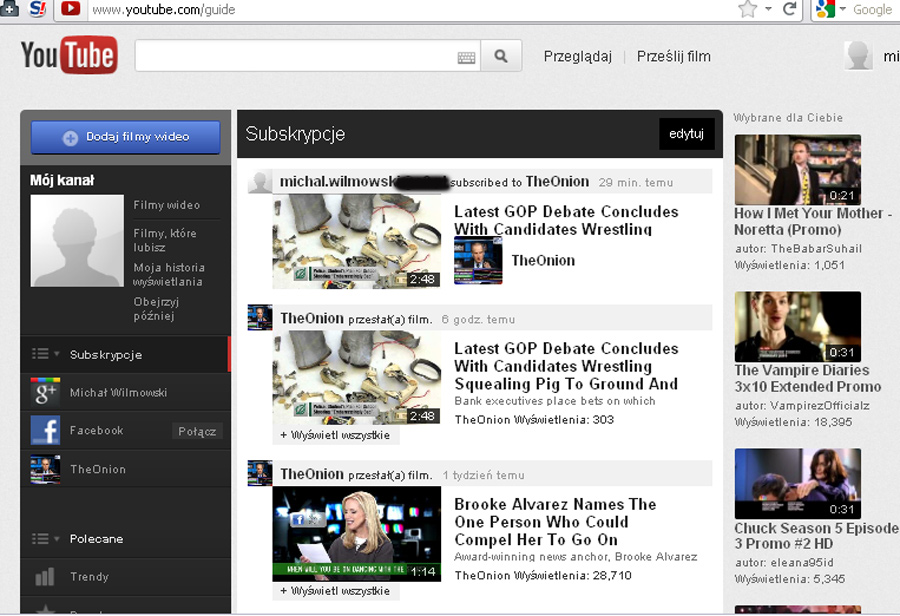Open The Vampire Diaries promo thumbnail

(797, 326)
